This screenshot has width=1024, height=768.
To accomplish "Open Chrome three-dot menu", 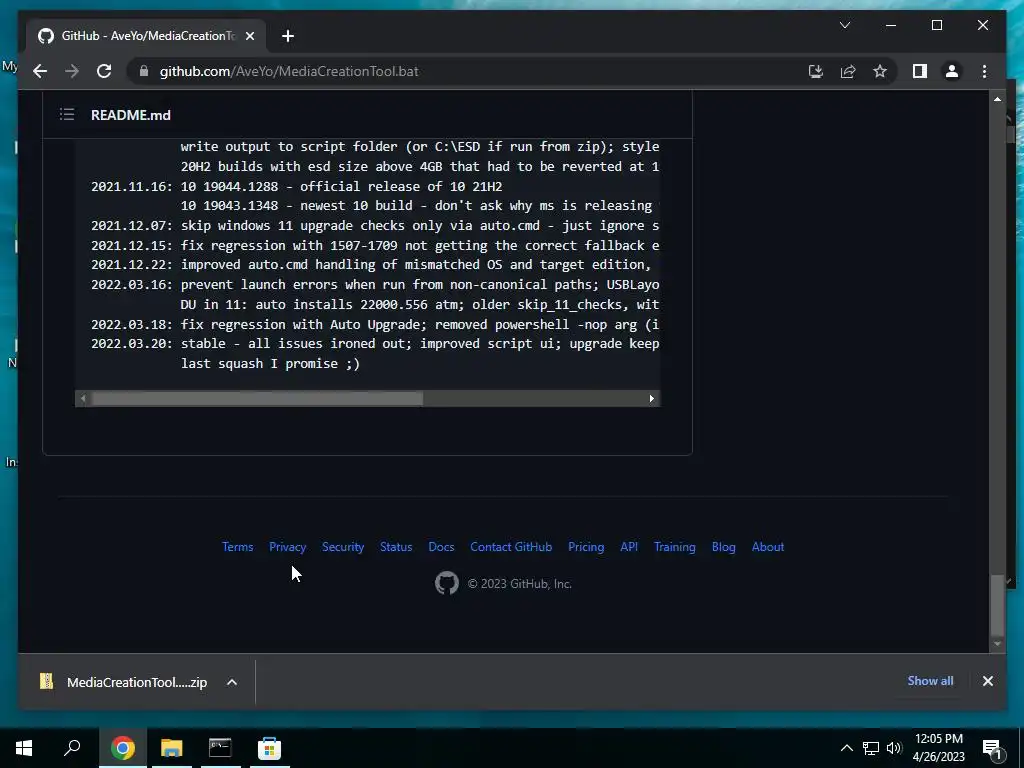I will (x=984, y=71).
